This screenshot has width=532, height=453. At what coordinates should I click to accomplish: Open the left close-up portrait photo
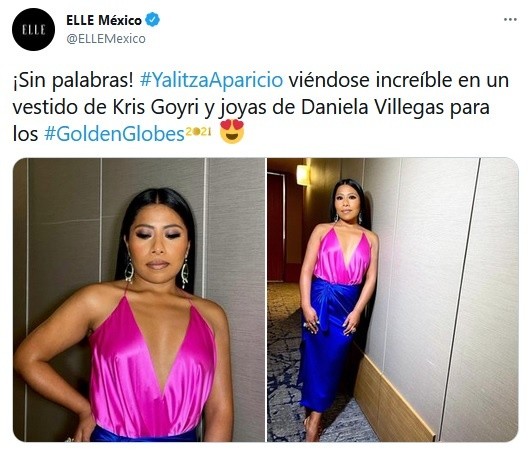(x=139, y=300)
